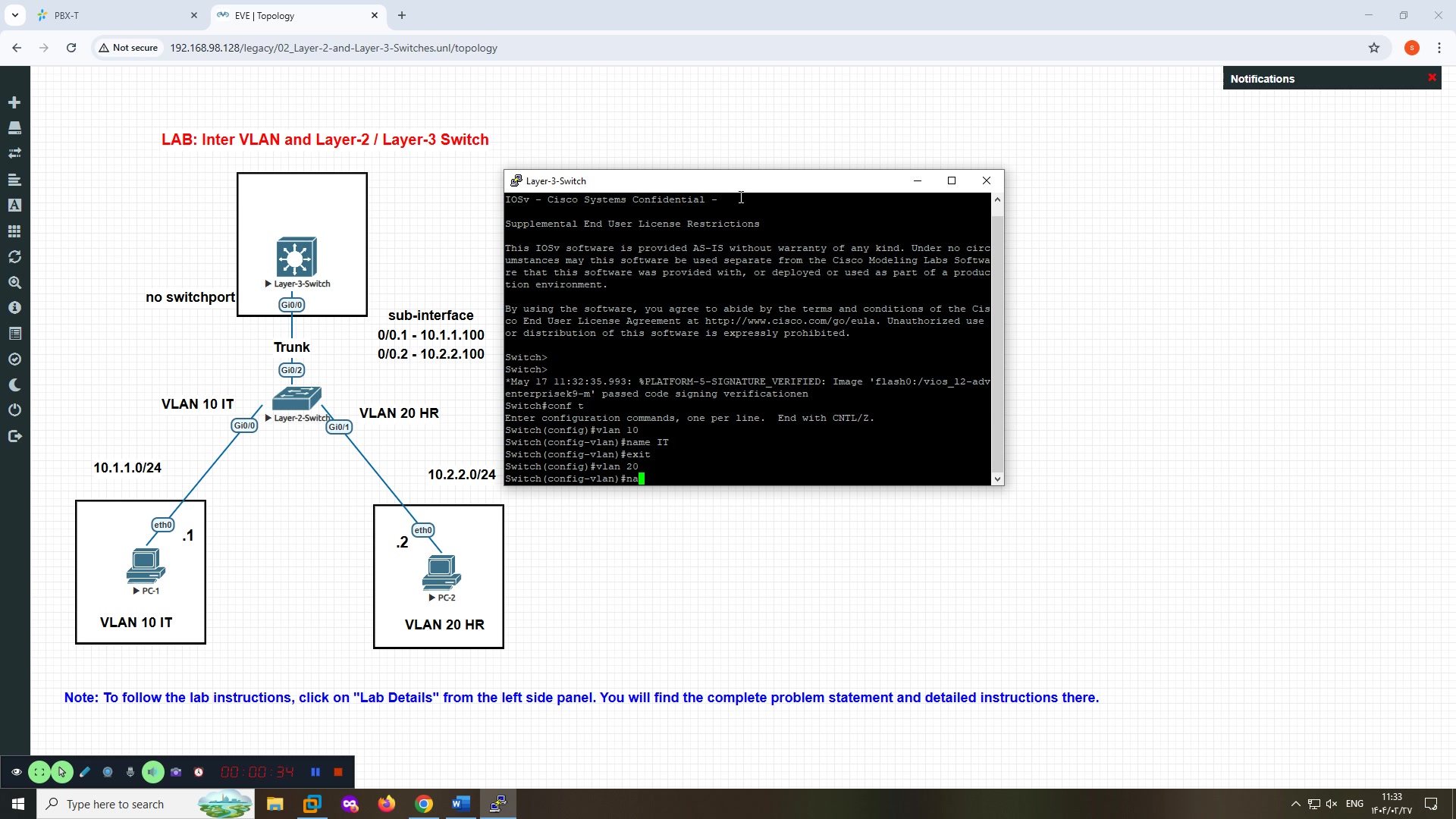Expand hidden icons in system tray
Image resolution: width=1456 pixels, height=819 pixels.
tap(1294, 803)
